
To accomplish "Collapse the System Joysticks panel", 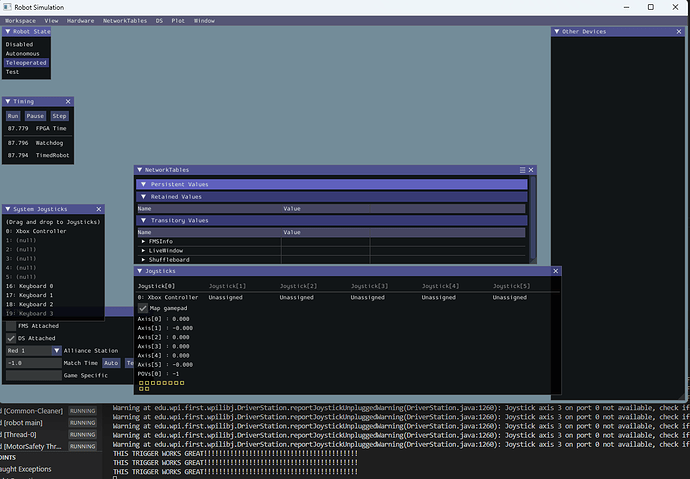I will click(x=7, y=209).
